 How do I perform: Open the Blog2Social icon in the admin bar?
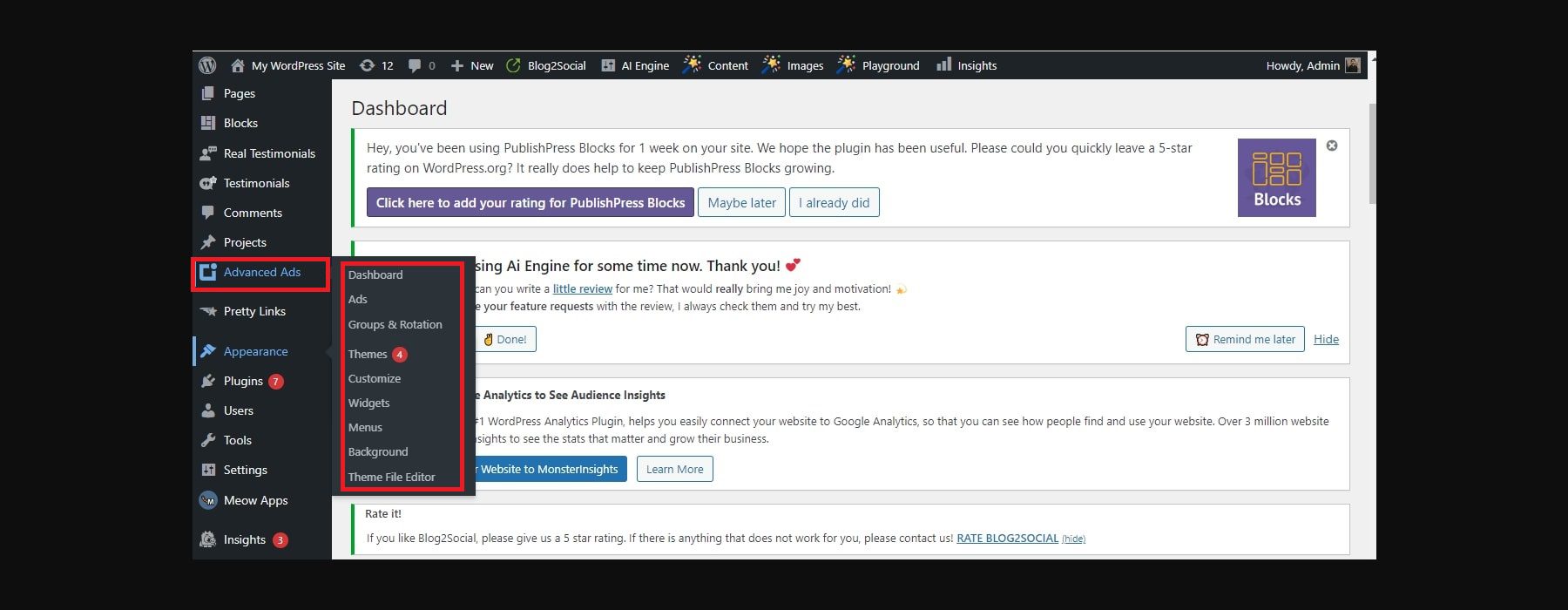514,65
